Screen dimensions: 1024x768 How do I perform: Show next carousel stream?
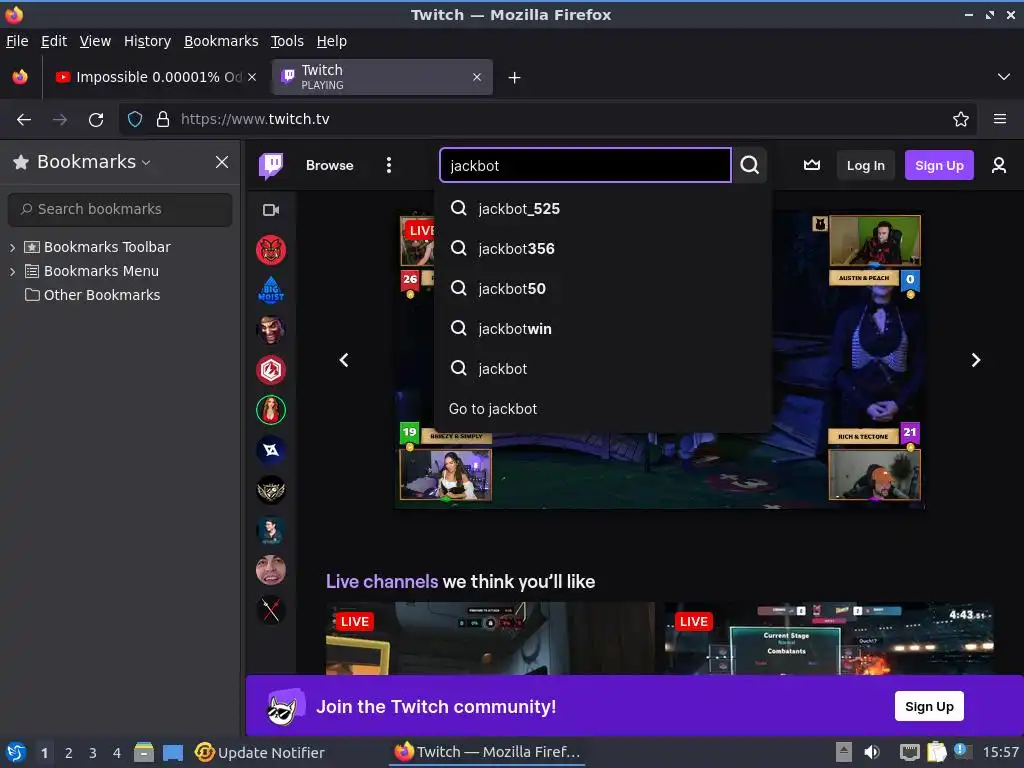pos(975,360)
